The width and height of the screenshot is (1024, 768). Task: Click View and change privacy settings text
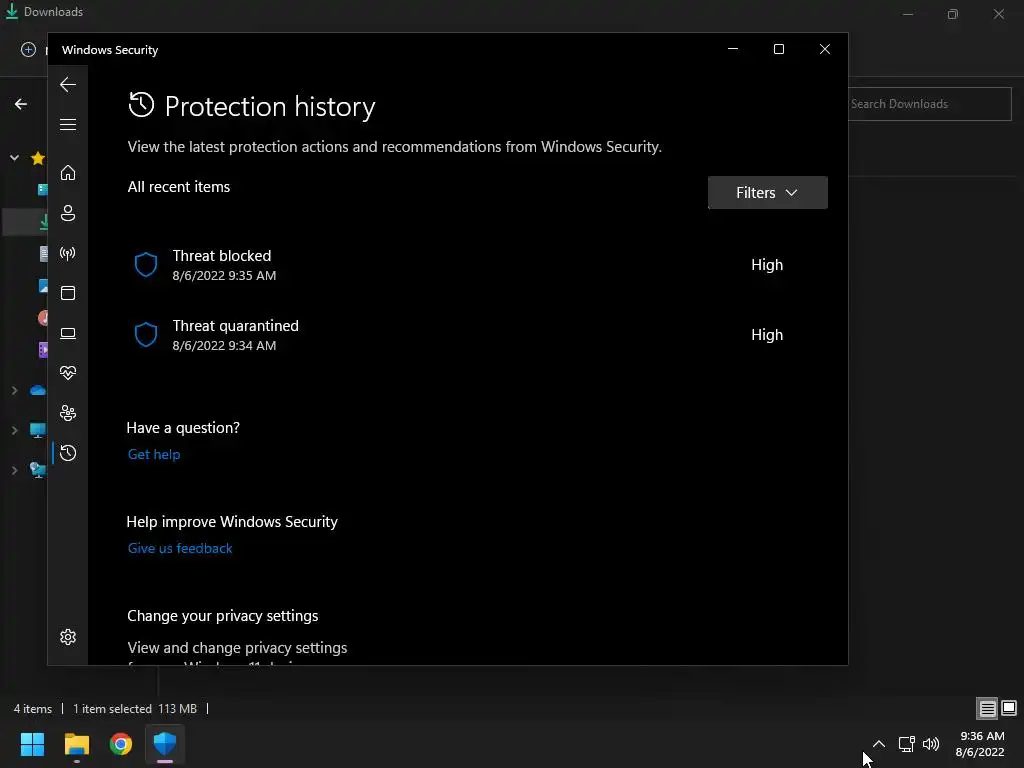237,648
